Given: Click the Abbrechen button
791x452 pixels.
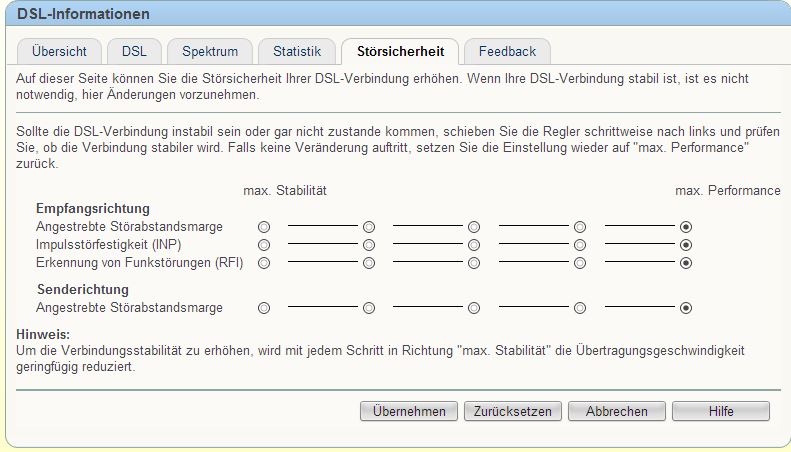Looking at the screenshot, I should [616, 411].
